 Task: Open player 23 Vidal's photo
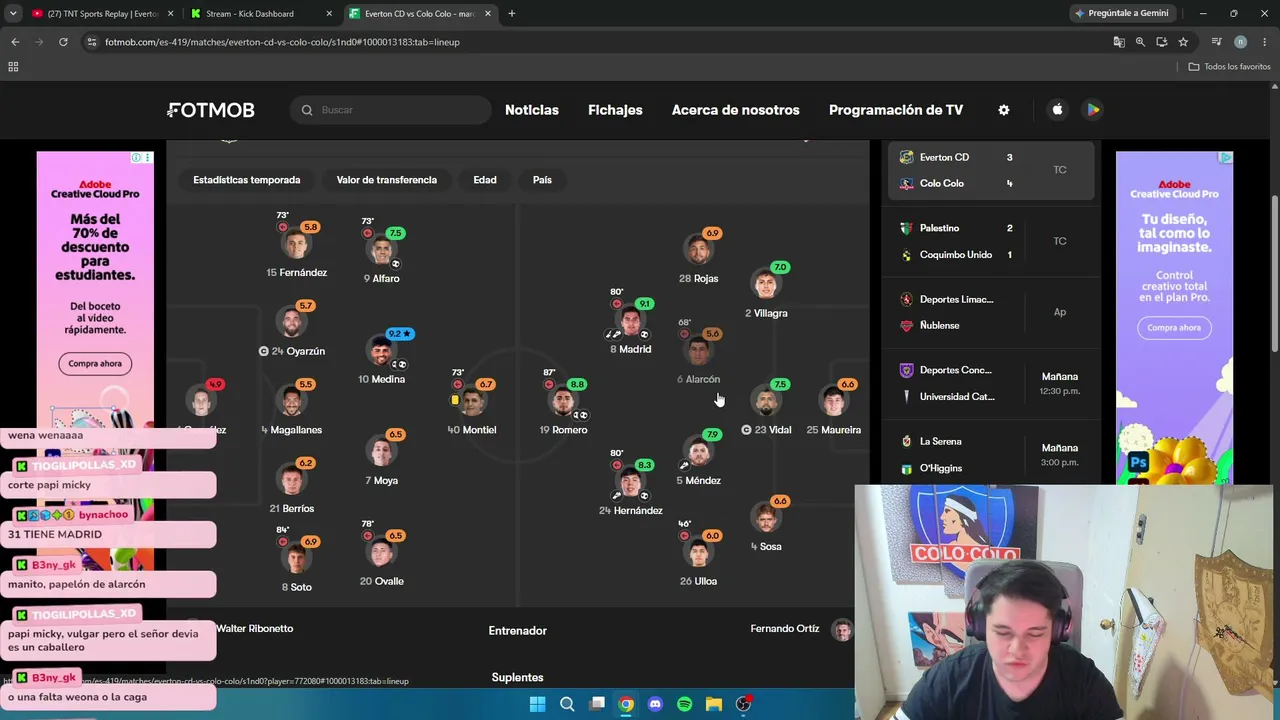click(766, 401)
